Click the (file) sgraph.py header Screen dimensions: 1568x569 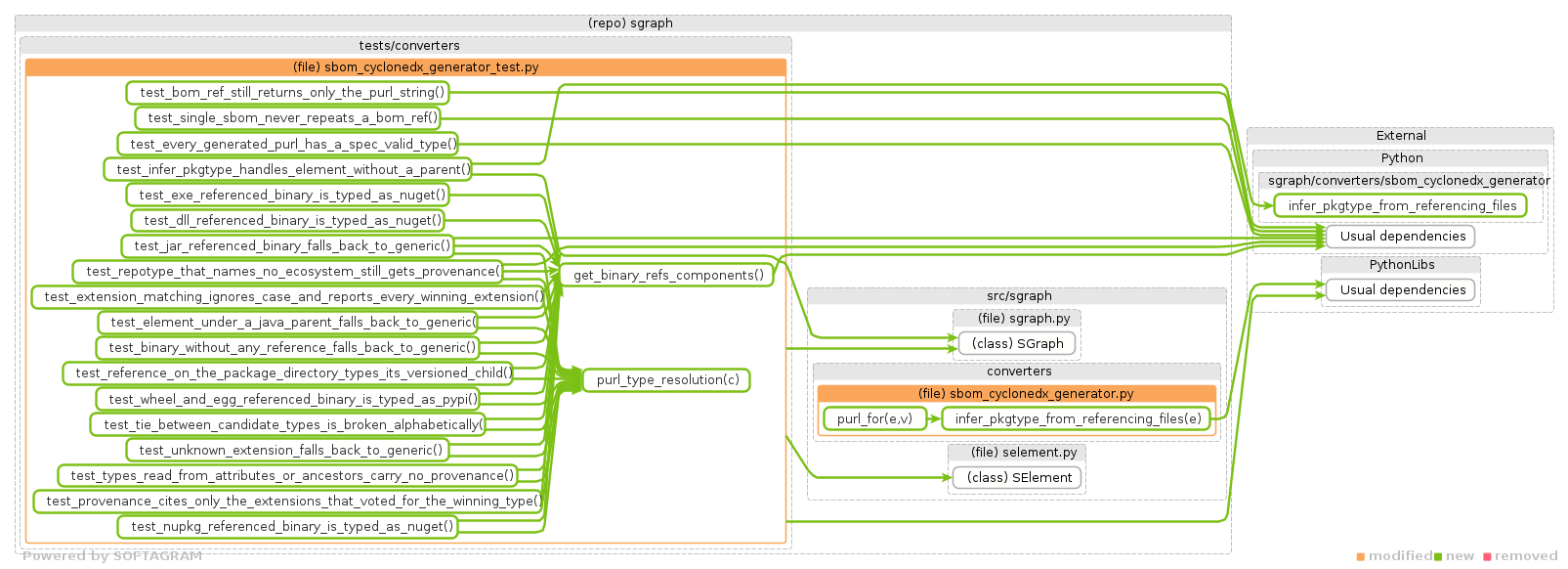pos(1017,318)
